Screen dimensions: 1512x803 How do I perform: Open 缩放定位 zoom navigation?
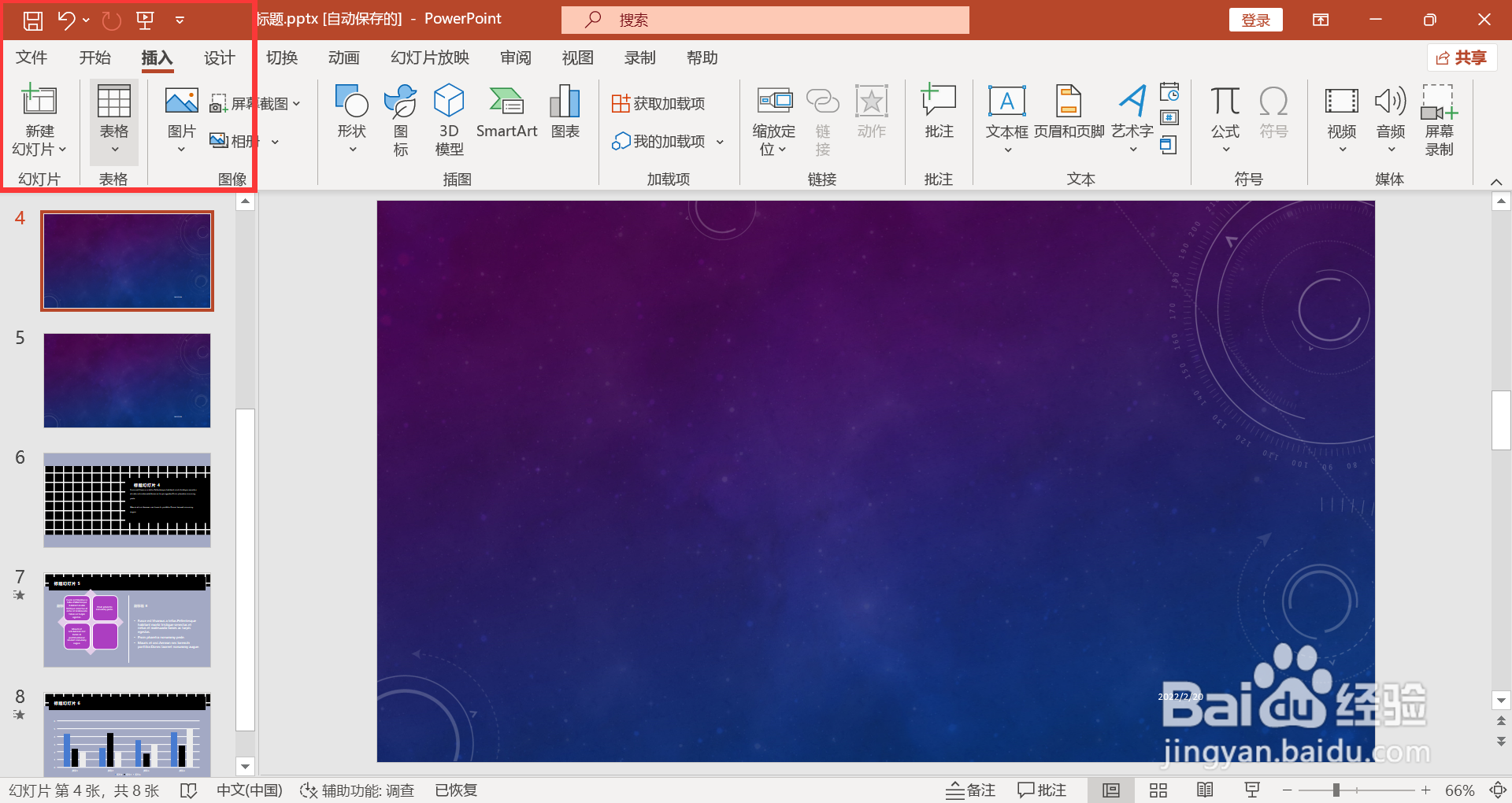pyautogui.click(x=774, y=120)
